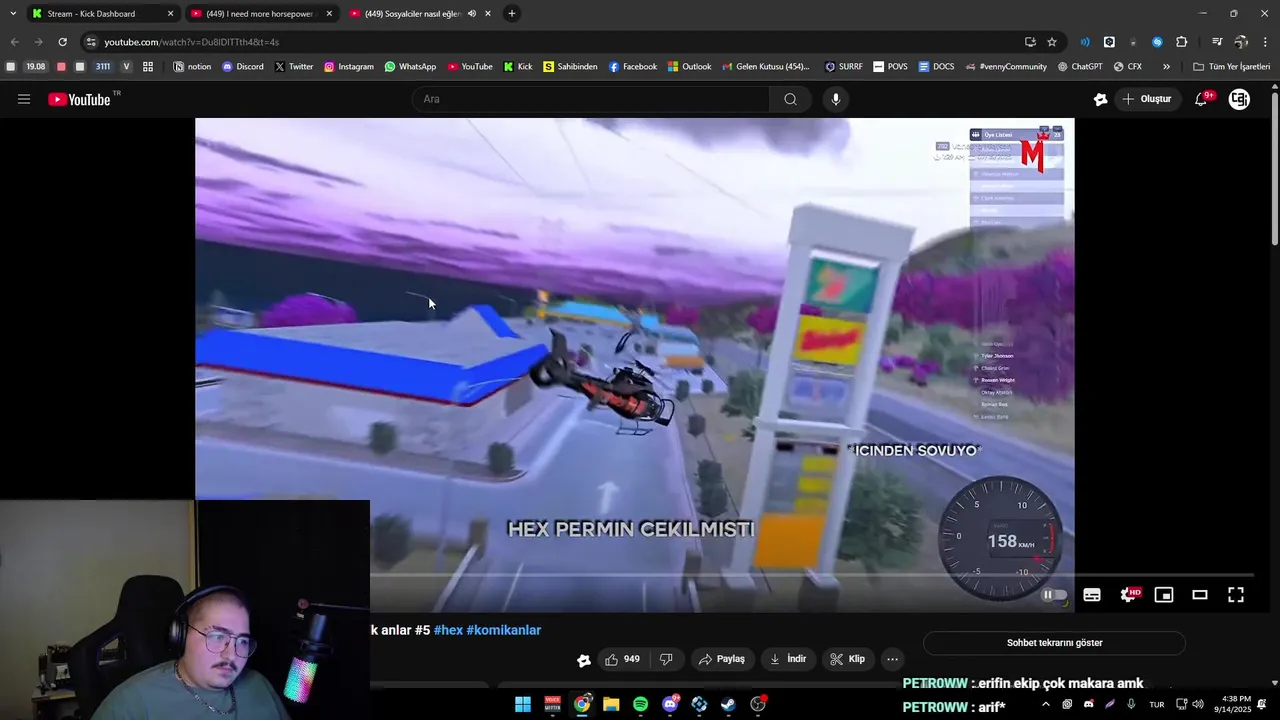Open Discord from taskbar
Viewport: 1280px width, 720px height.
pyautogui.click(x=670, y=704)
